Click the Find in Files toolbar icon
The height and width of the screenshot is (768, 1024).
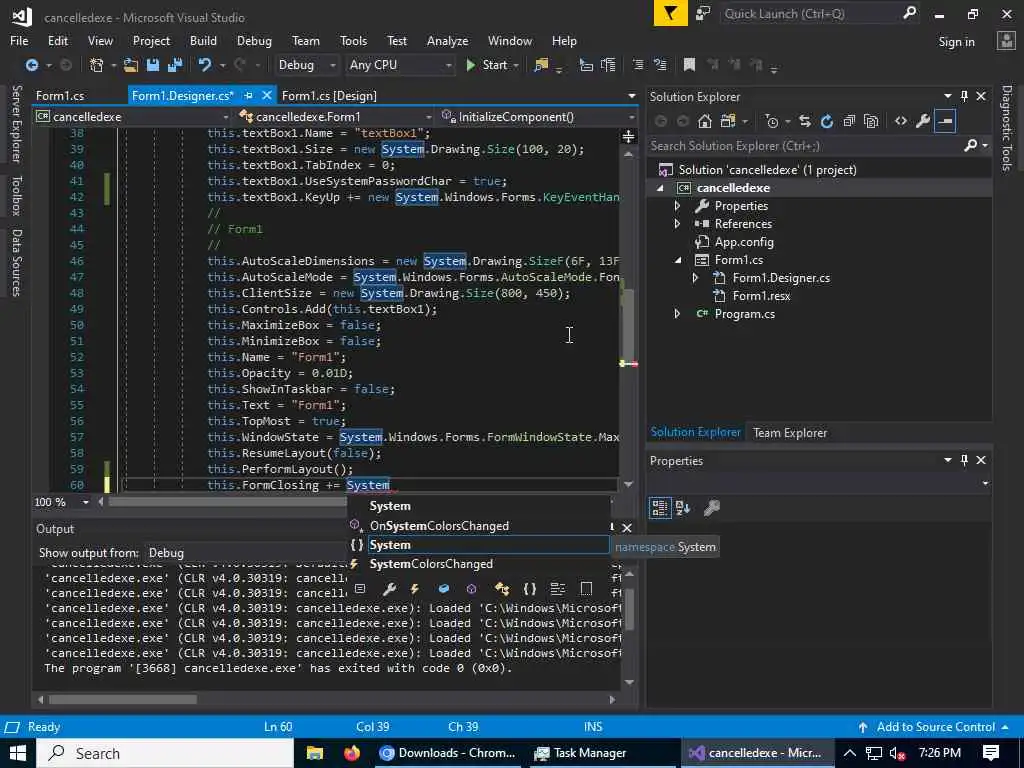tap(541, 65)
